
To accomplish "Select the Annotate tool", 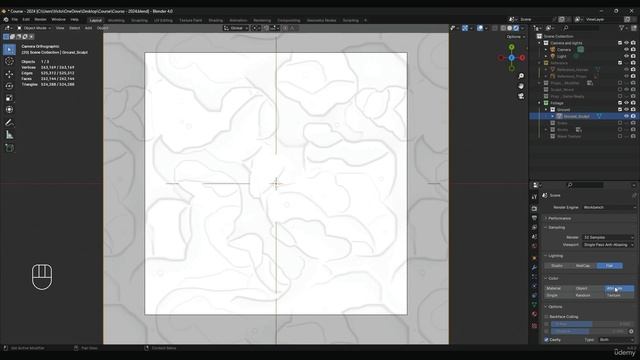I will (9, 123).
